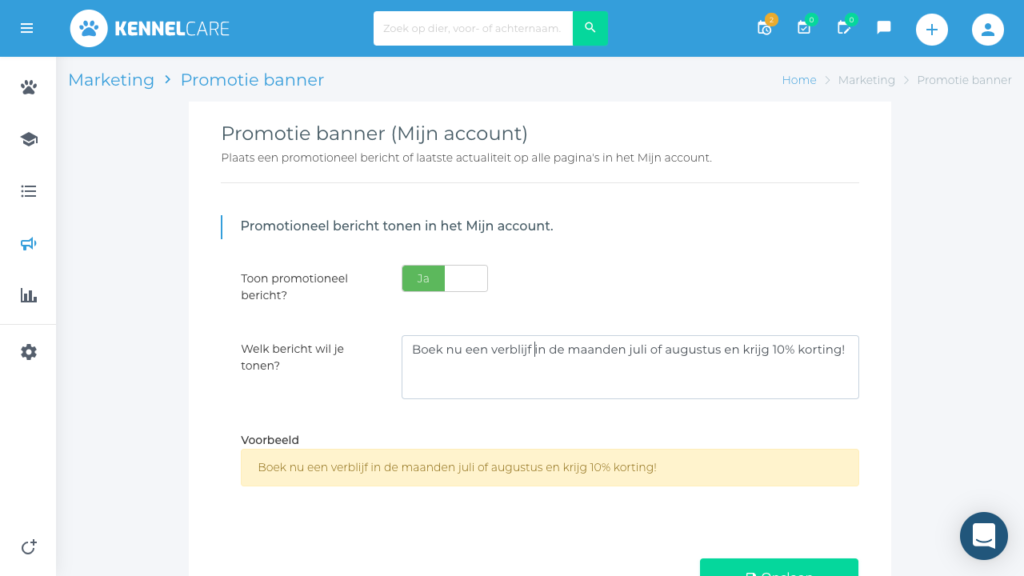This screenshot has height=576, width=1024.
Task: Select the megaphone marketing icon
Action: tap(28, 244)
